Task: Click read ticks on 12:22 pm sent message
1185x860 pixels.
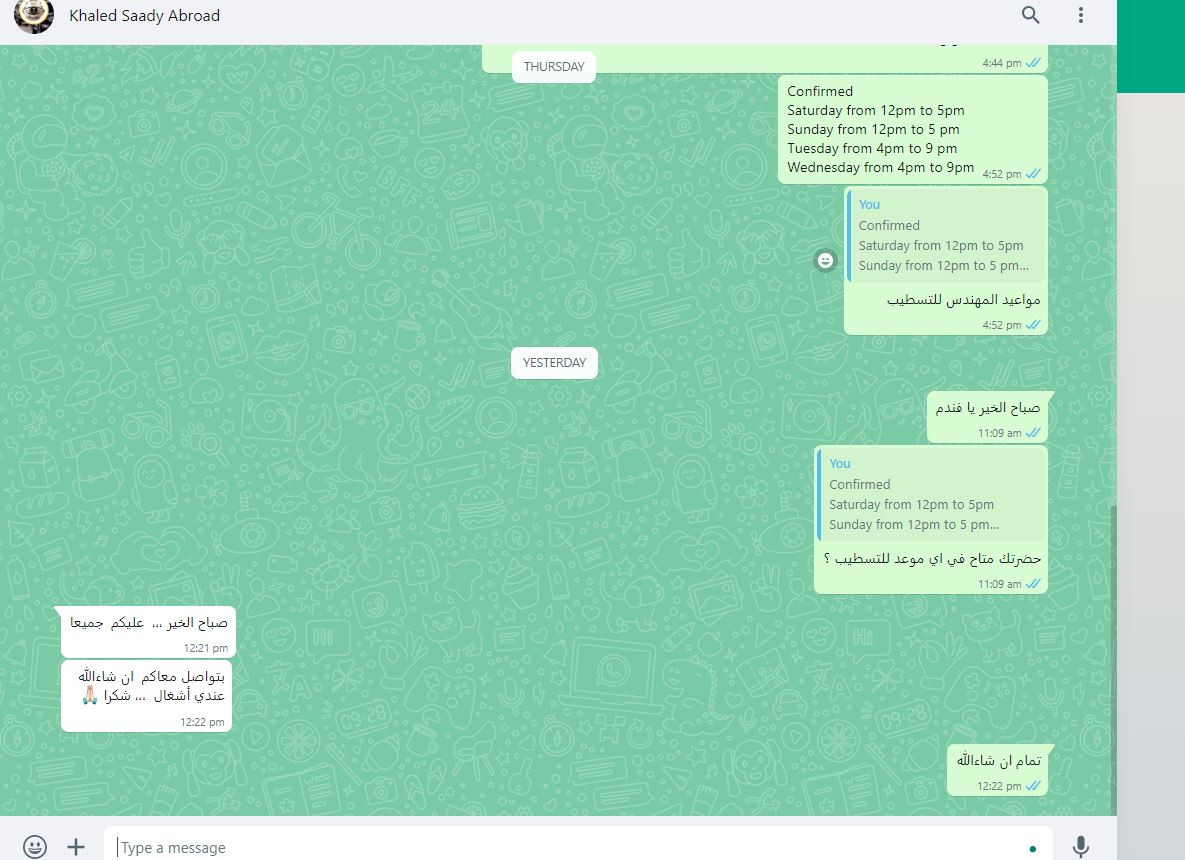Action: [1033, 786]
